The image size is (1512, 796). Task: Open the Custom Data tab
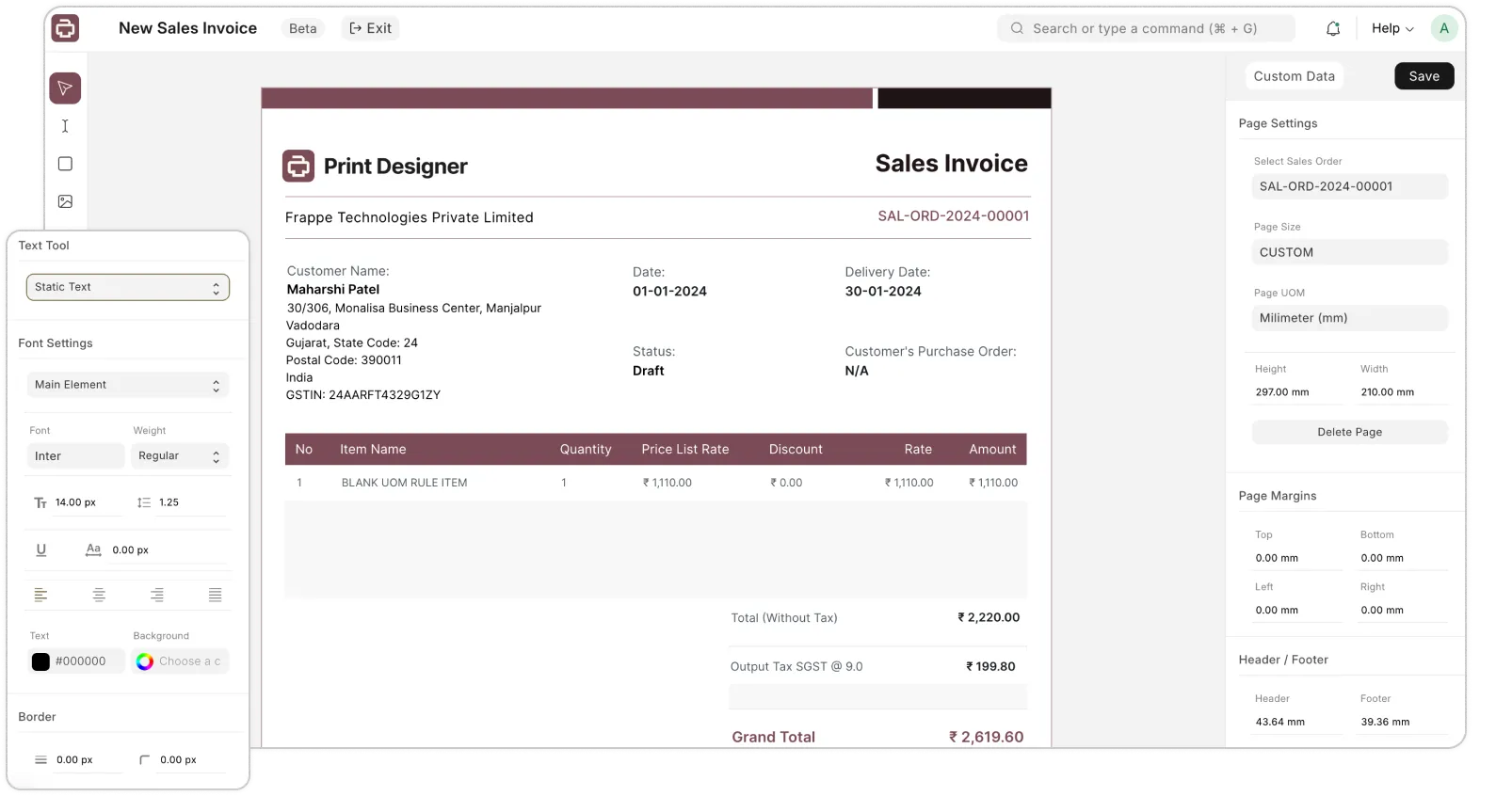pos(1294,76)
